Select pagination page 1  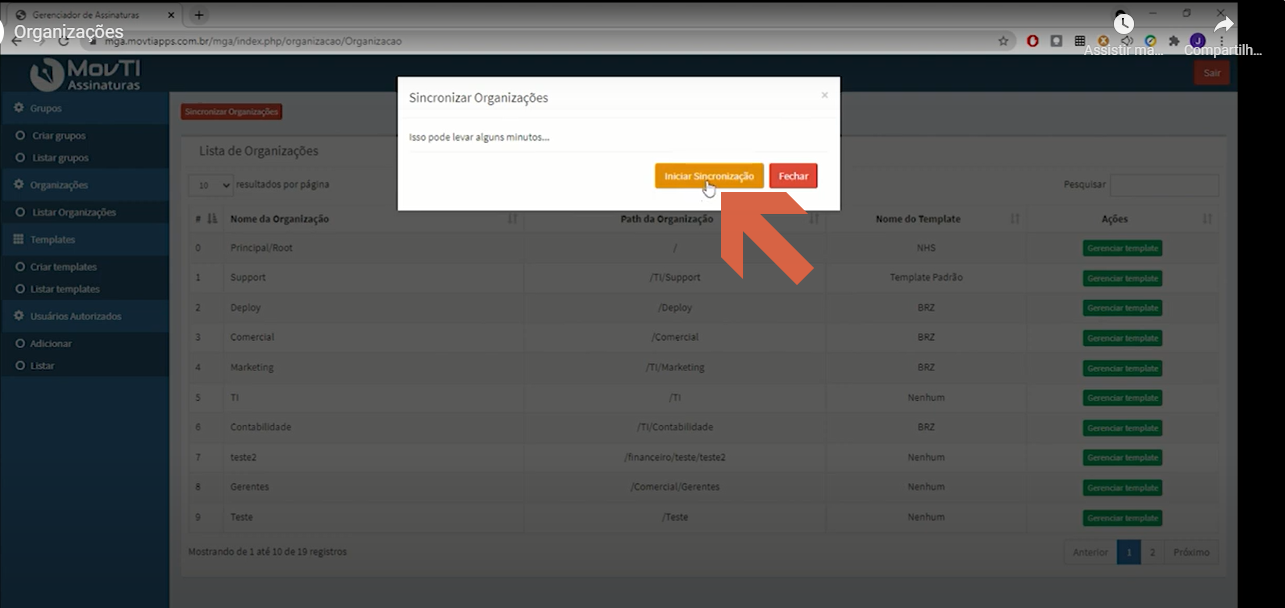pos(1128,552)
